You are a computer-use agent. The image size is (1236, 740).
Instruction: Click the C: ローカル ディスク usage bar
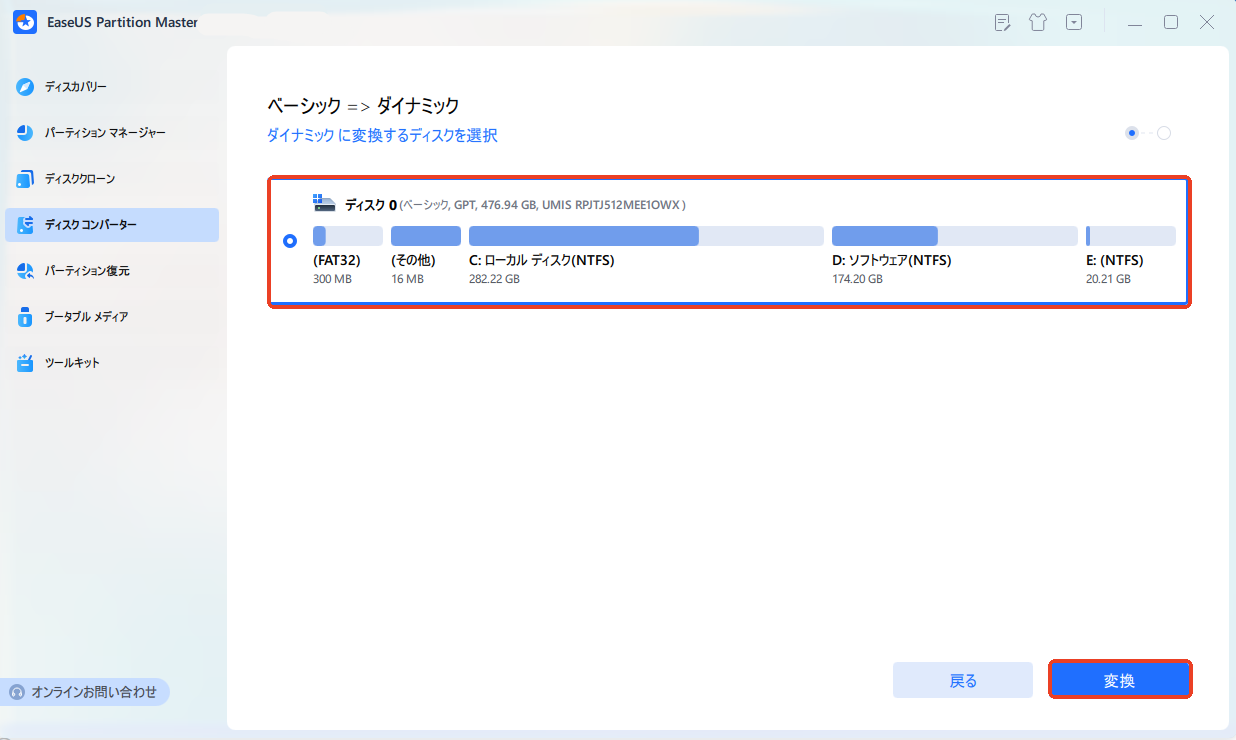(645, 236)
